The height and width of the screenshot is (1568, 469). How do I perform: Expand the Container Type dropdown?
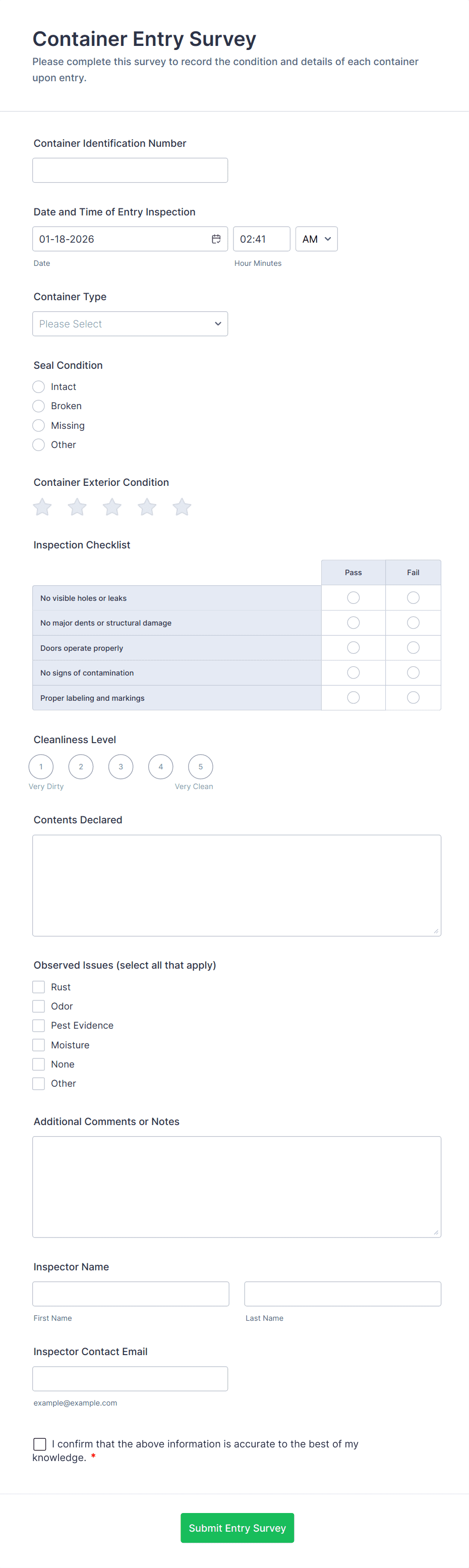click(x=130, y=323)
